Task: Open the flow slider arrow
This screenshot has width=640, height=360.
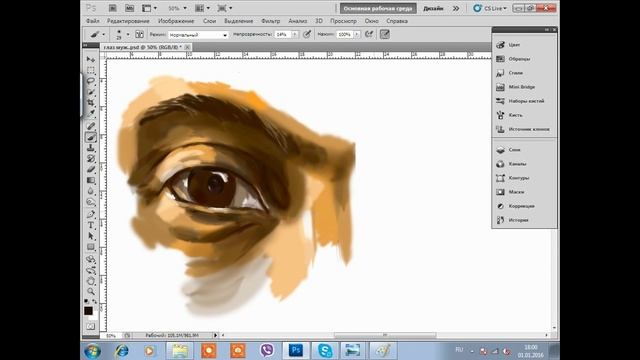Action: pos(357,34)
